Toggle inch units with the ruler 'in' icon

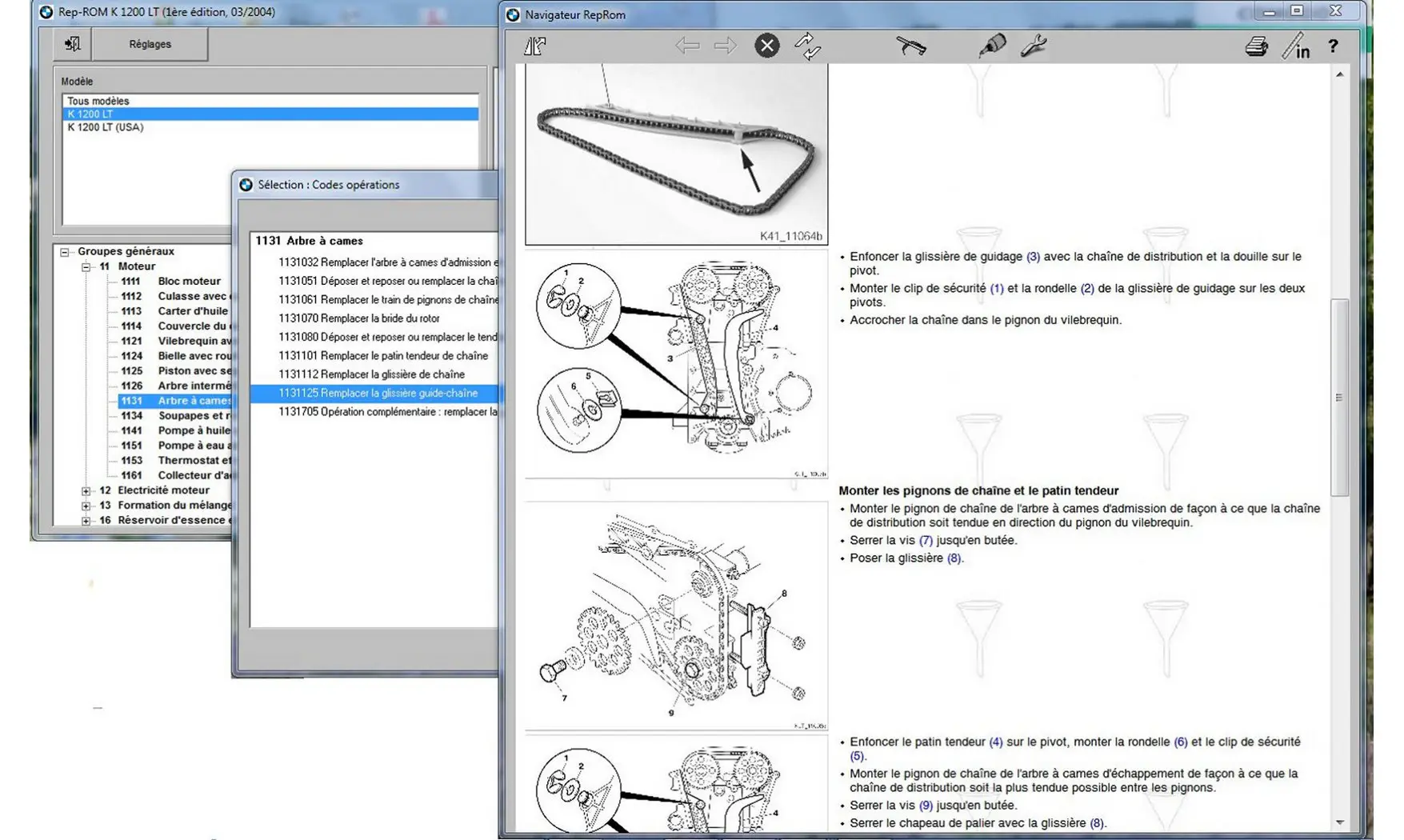coord(1296,46)
